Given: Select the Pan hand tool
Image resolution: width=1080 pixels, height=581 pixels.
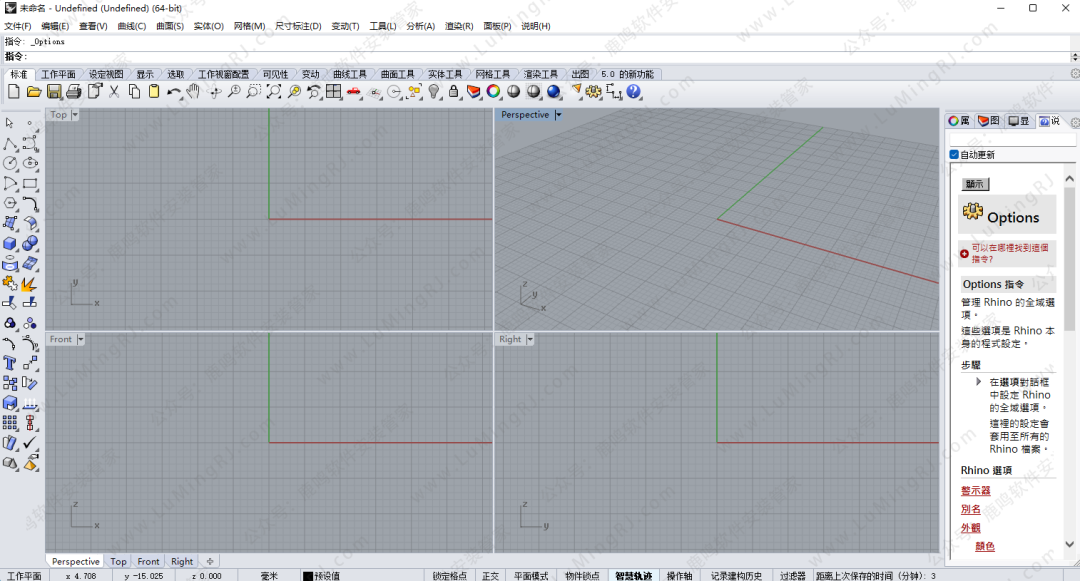Looking at the screenshot, I should click(193, 92).
